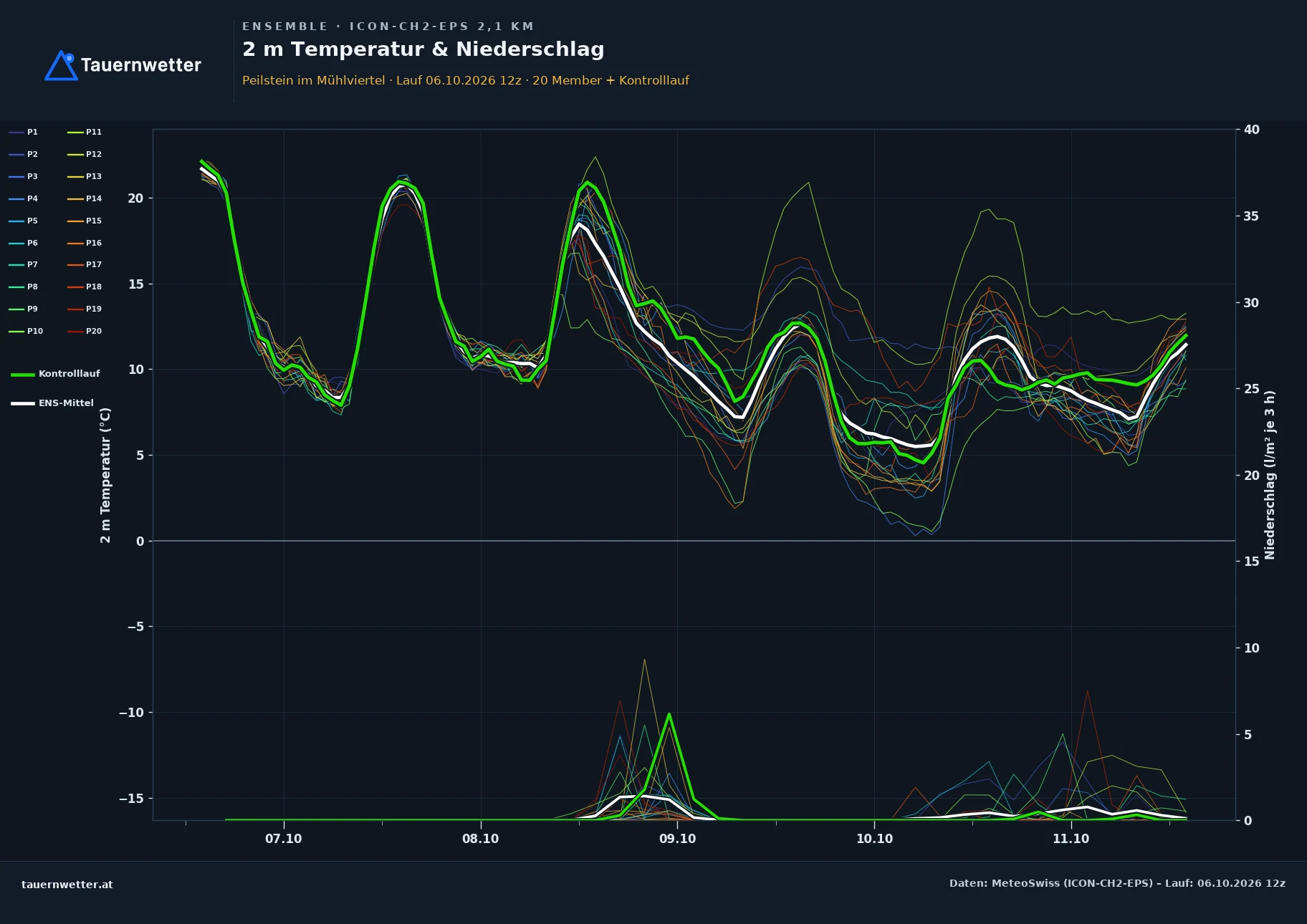Viewport: 1307px width, 924px height.
Task: Click the 2 m Temperatur left axis label
Action: click(x=105, y=476)
